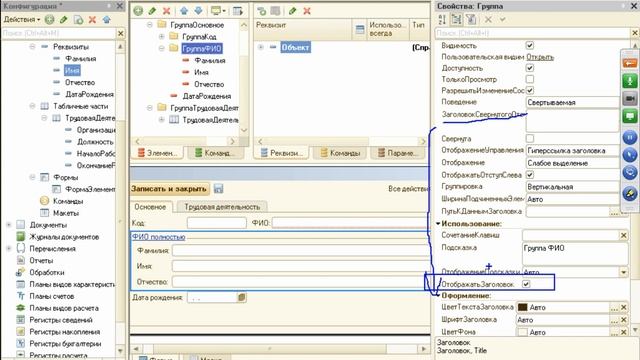Click the categories grouping icon in Properties toolbar
Screen dimensions: 640x360
pos(456,19)
